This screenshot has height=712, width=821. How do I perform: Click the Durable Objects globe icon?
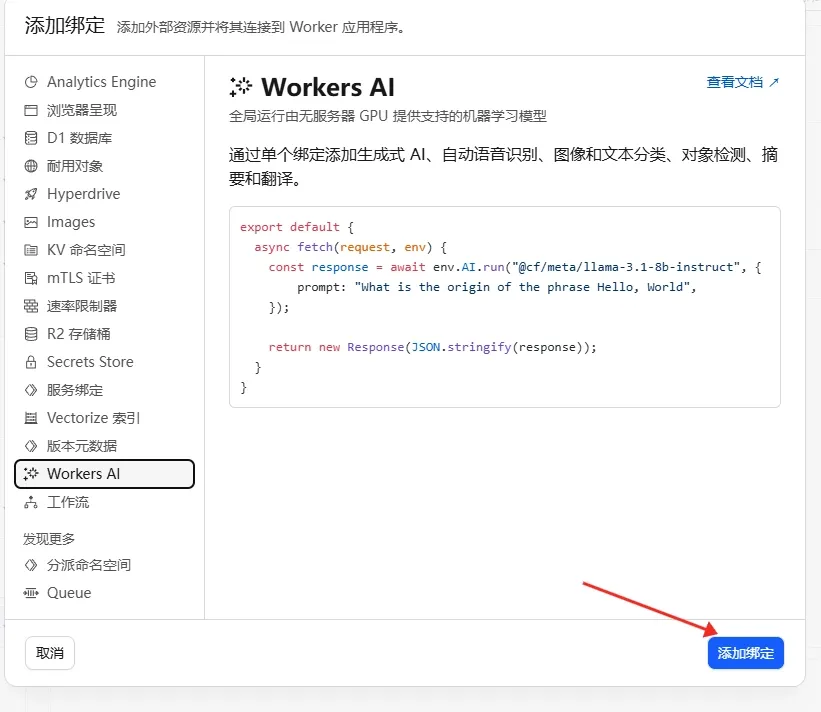pyautogui.click(x=31, y=166)
